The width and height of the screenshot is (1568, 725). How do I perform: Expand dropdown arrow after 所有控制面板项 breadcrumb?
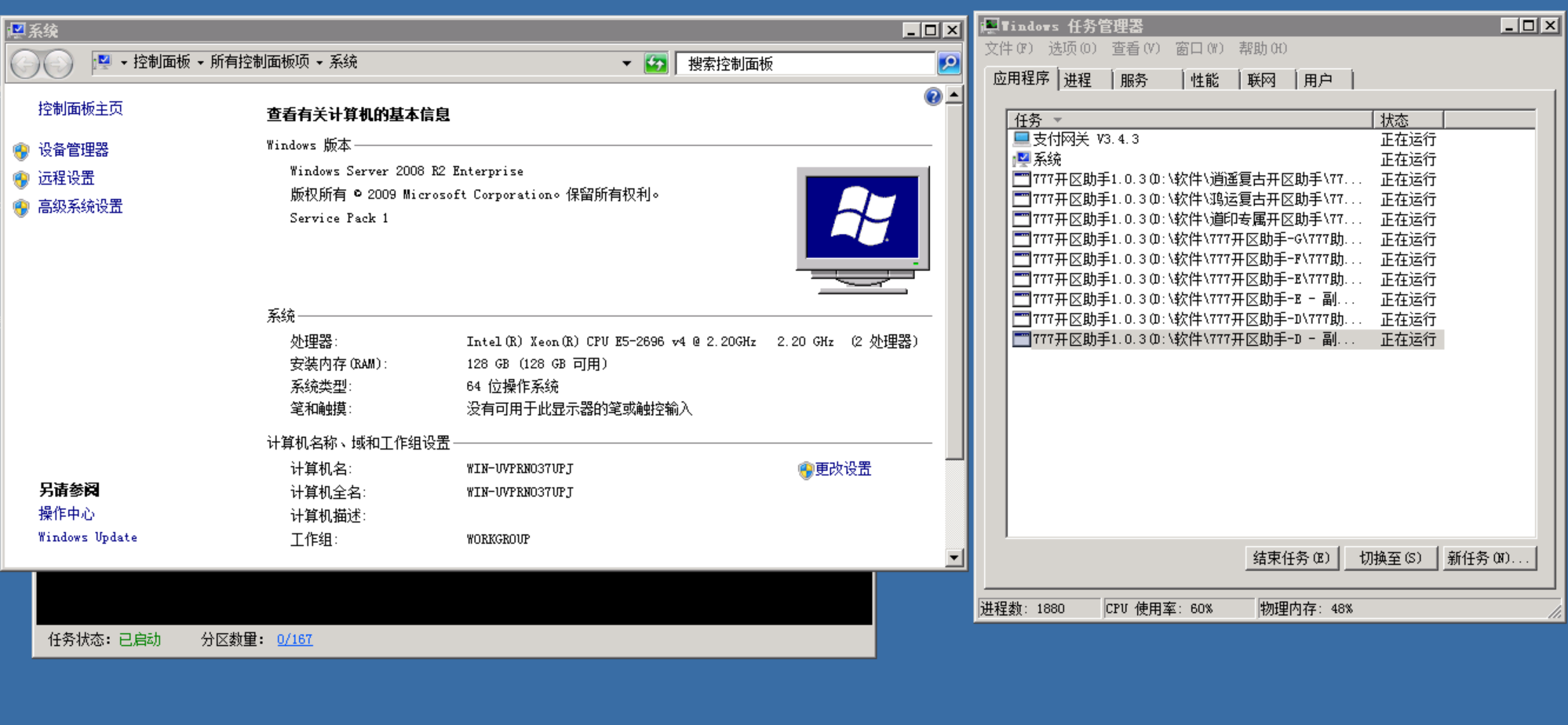tap(319, 62)
